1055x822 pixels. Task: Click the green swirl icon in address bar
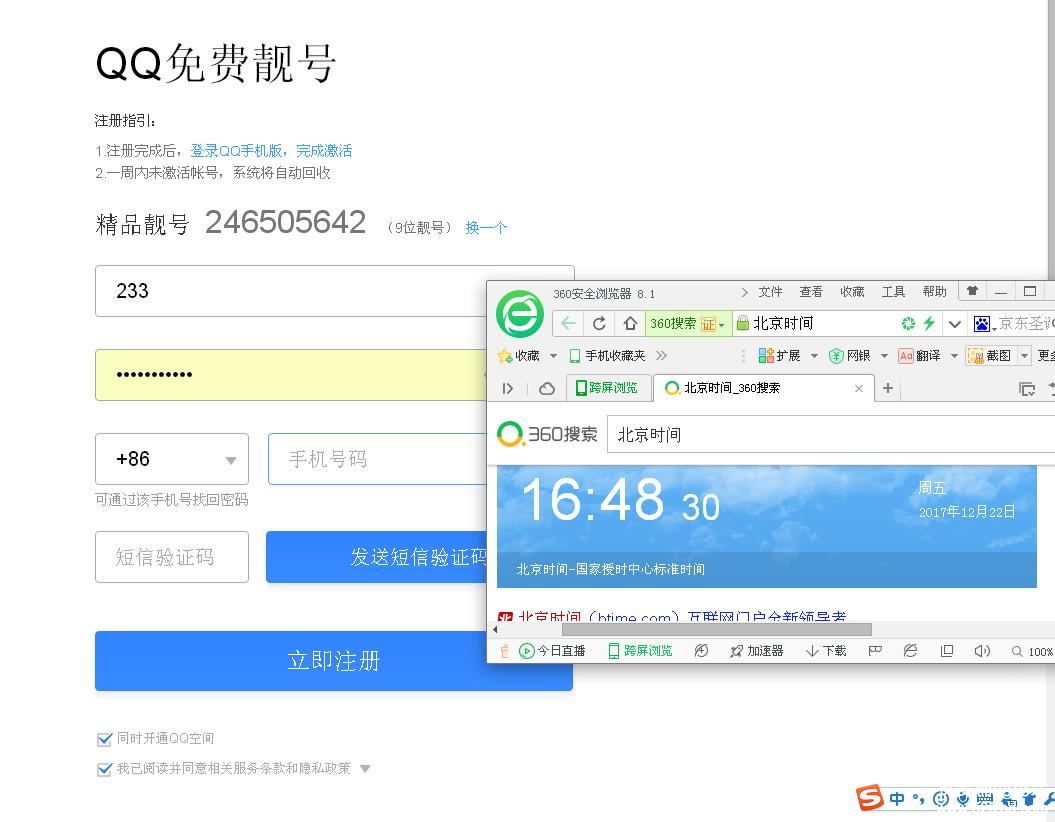point(908,324)
